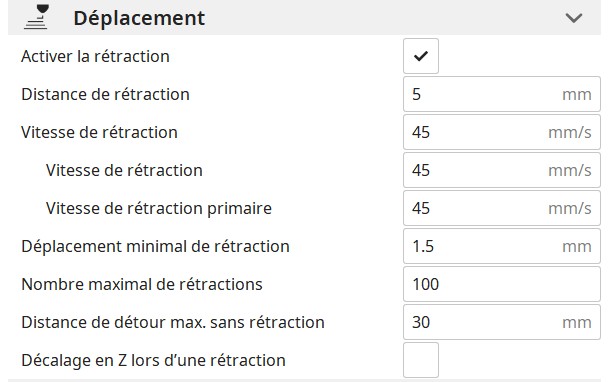Collapse the Déplacement section chevron
Screen dimensions: 613x382
click(574, 18)
